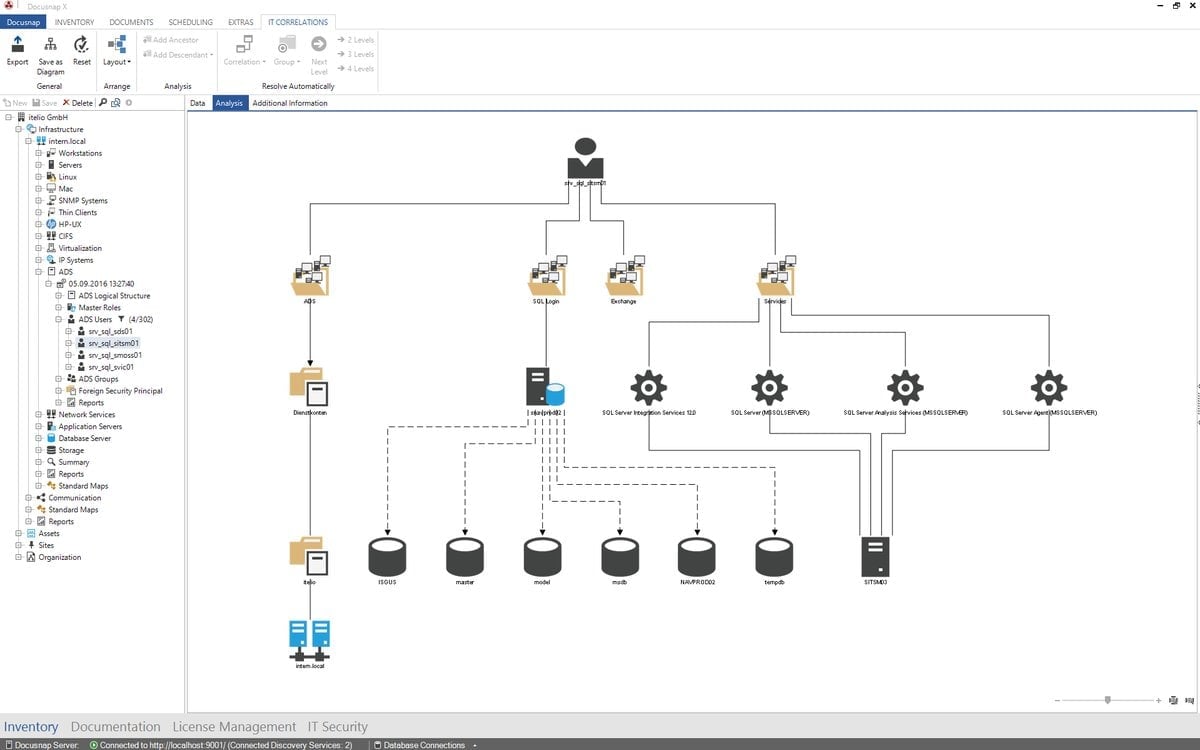Switch to the DOCUMENTS ribbon tab
1200x750 pixels.
tap(131, 22)
